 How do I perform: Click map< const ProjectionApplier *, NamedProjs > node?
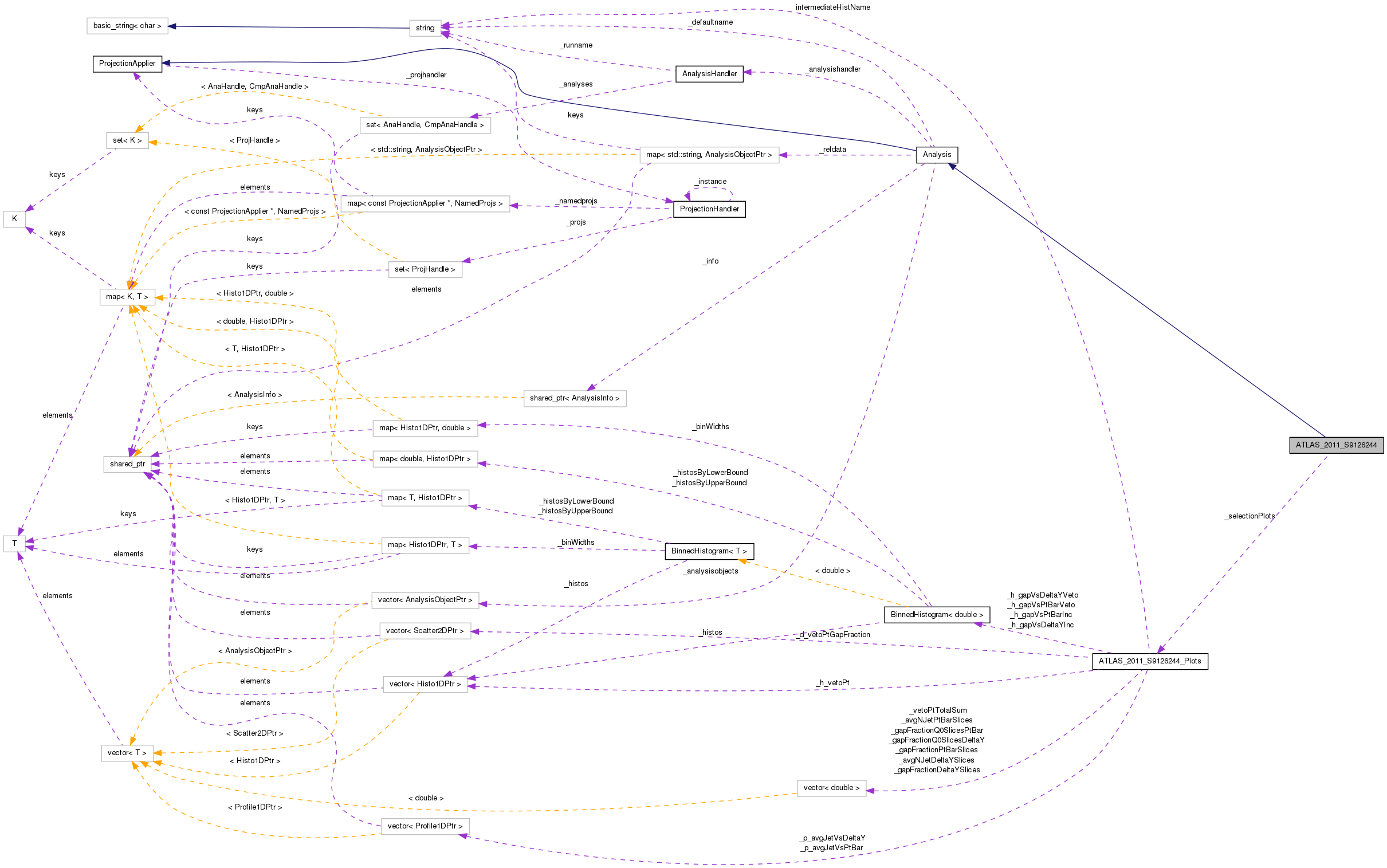425,204
